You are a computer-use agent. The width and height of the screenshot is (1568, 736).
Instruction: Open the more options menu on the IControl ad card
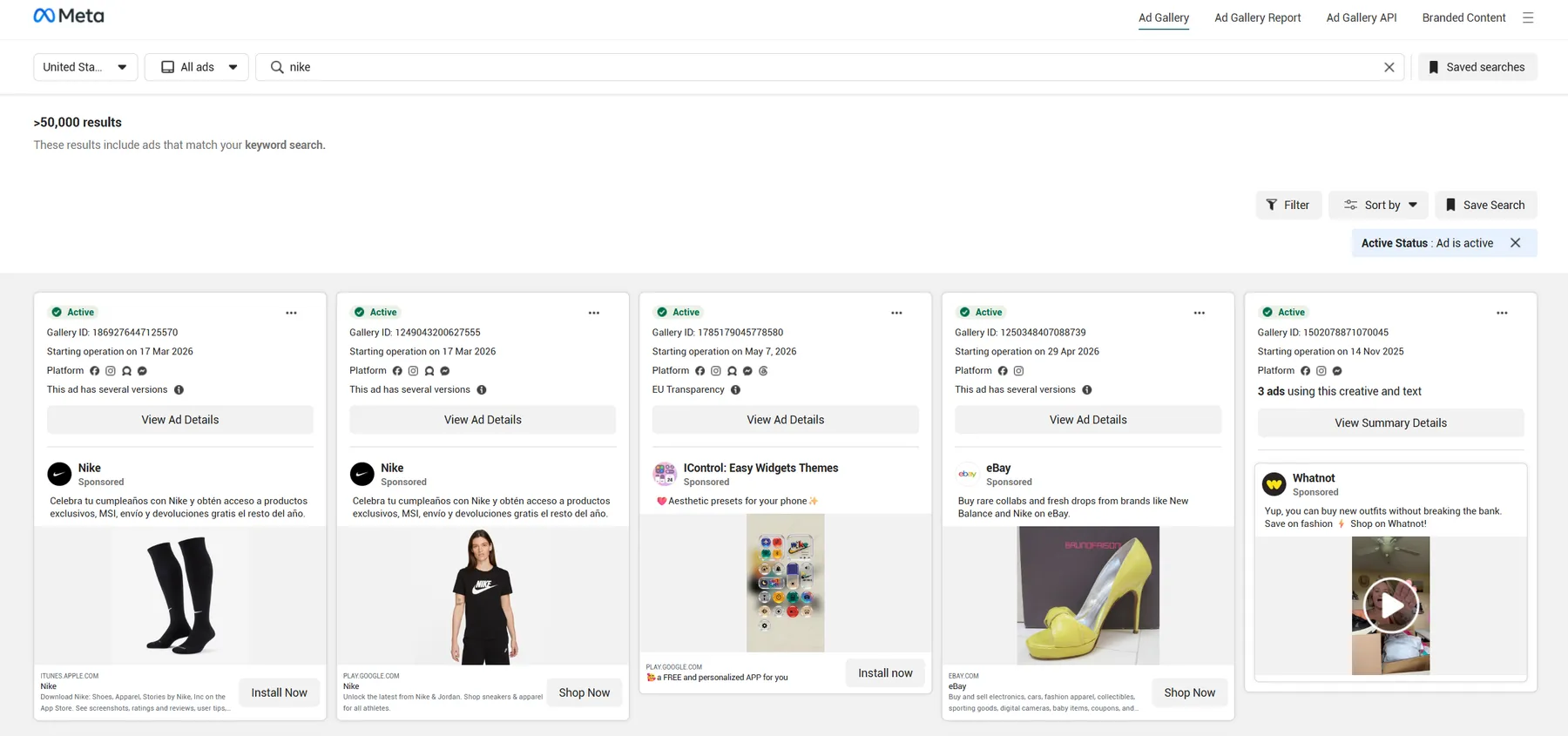[896, 313]
